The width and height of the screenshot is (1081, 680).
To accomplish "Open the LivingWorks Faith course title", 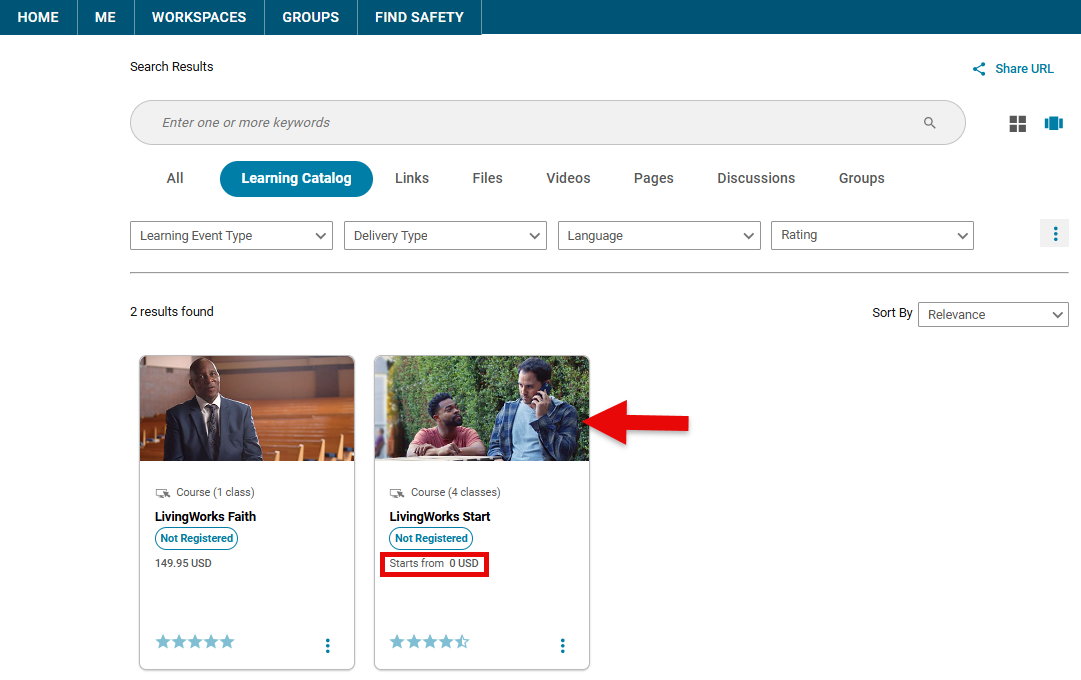I will 205,517.
